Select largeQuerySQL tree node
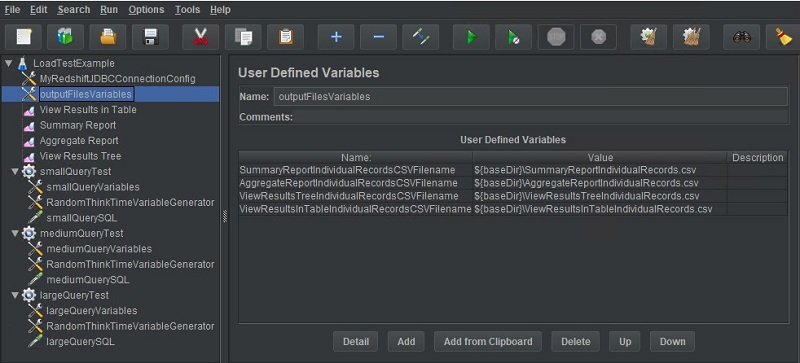The height and width of the screenshot is (363, 800). (x=81, y=342)
